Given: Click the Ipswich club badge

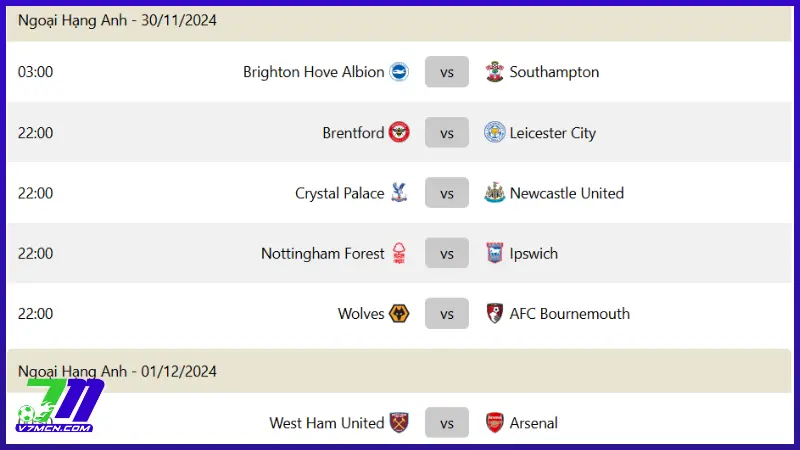Looking at the screenshot, I should [494, 253].
